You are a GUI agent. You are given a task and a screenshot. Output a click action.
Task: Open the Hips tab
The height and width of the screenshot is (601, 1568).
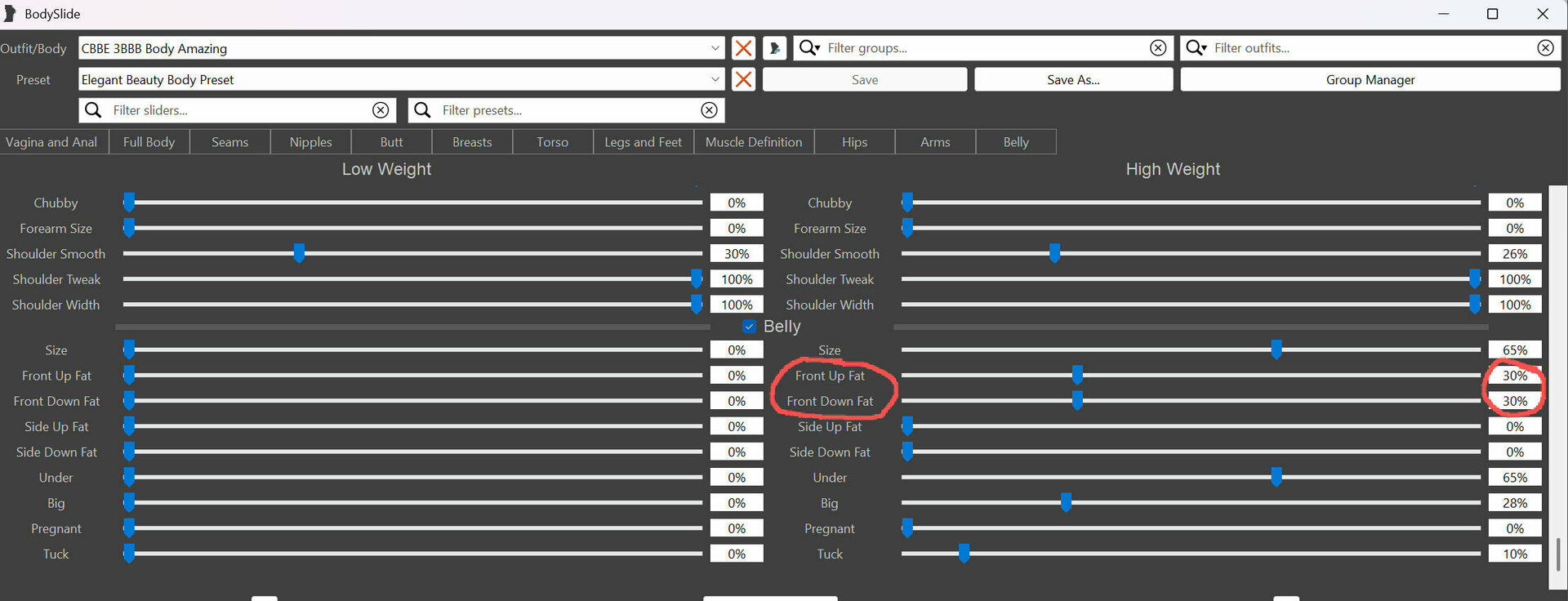click(x=854, y=142)
